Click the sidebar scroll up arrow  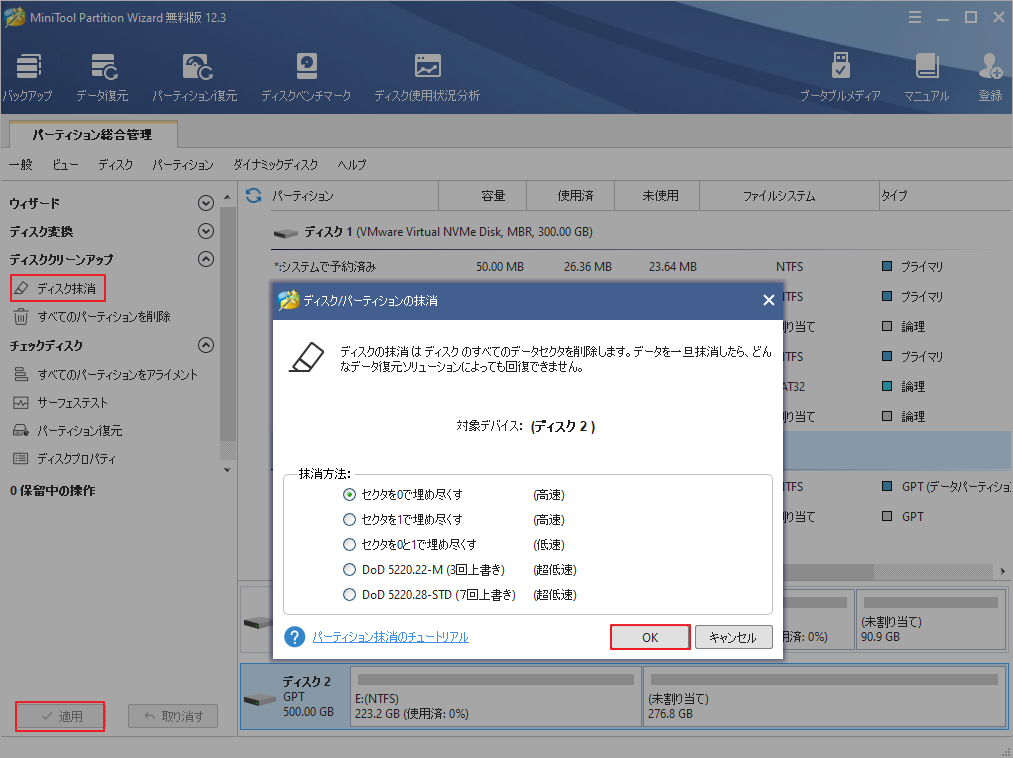[227, 196]
